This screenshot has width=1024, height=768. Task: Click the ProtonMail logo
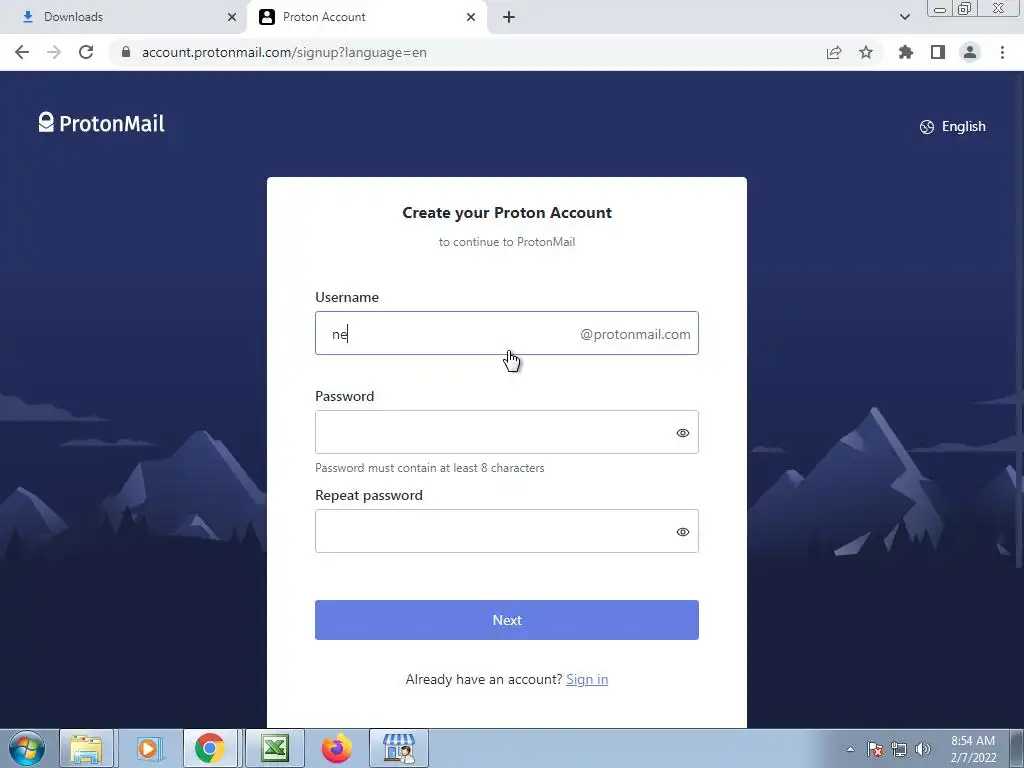click(101, 123)
